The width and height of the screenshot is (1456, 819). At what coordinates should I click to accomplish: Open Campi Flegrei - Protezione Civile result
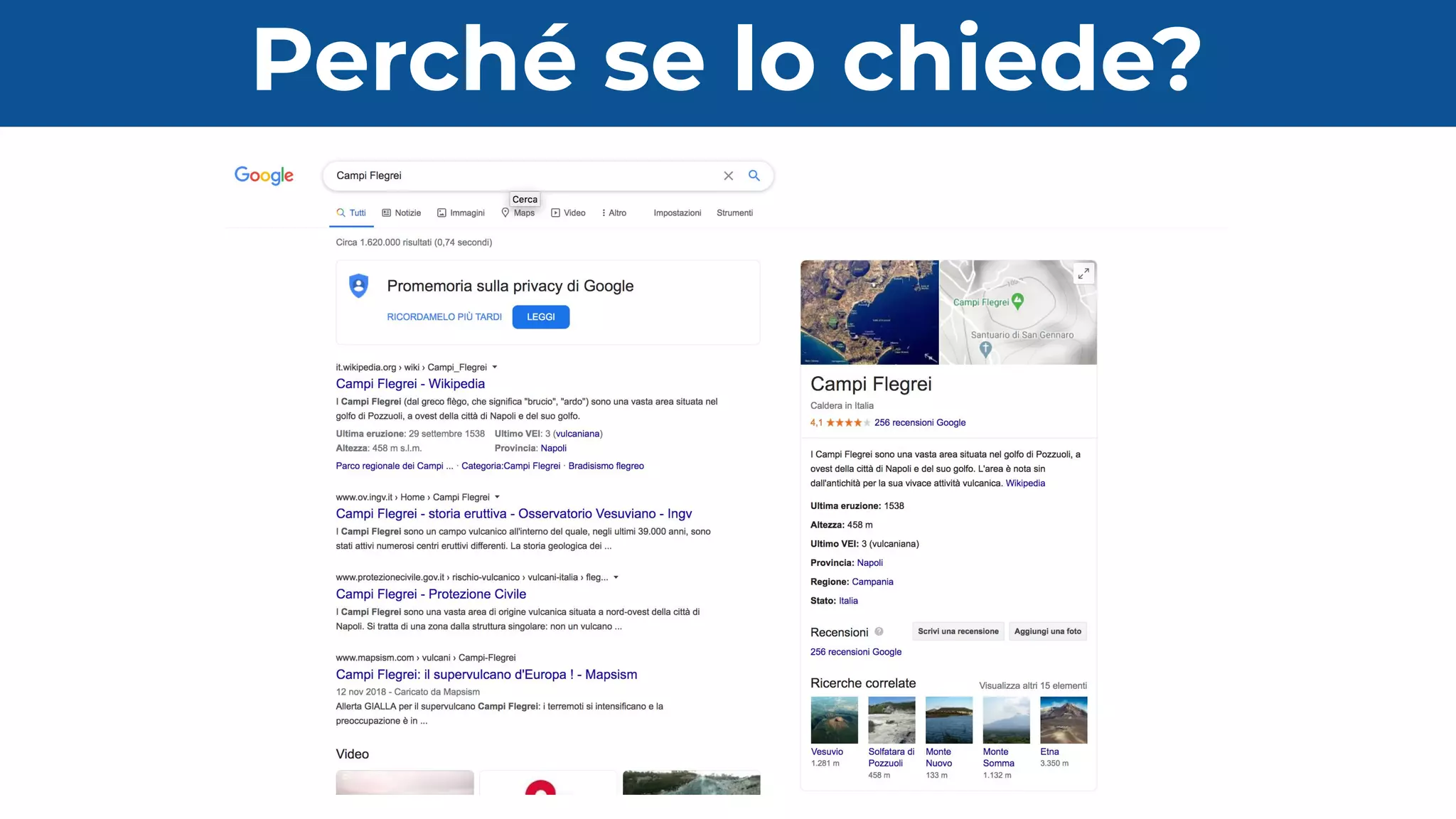tap(431, 594)
